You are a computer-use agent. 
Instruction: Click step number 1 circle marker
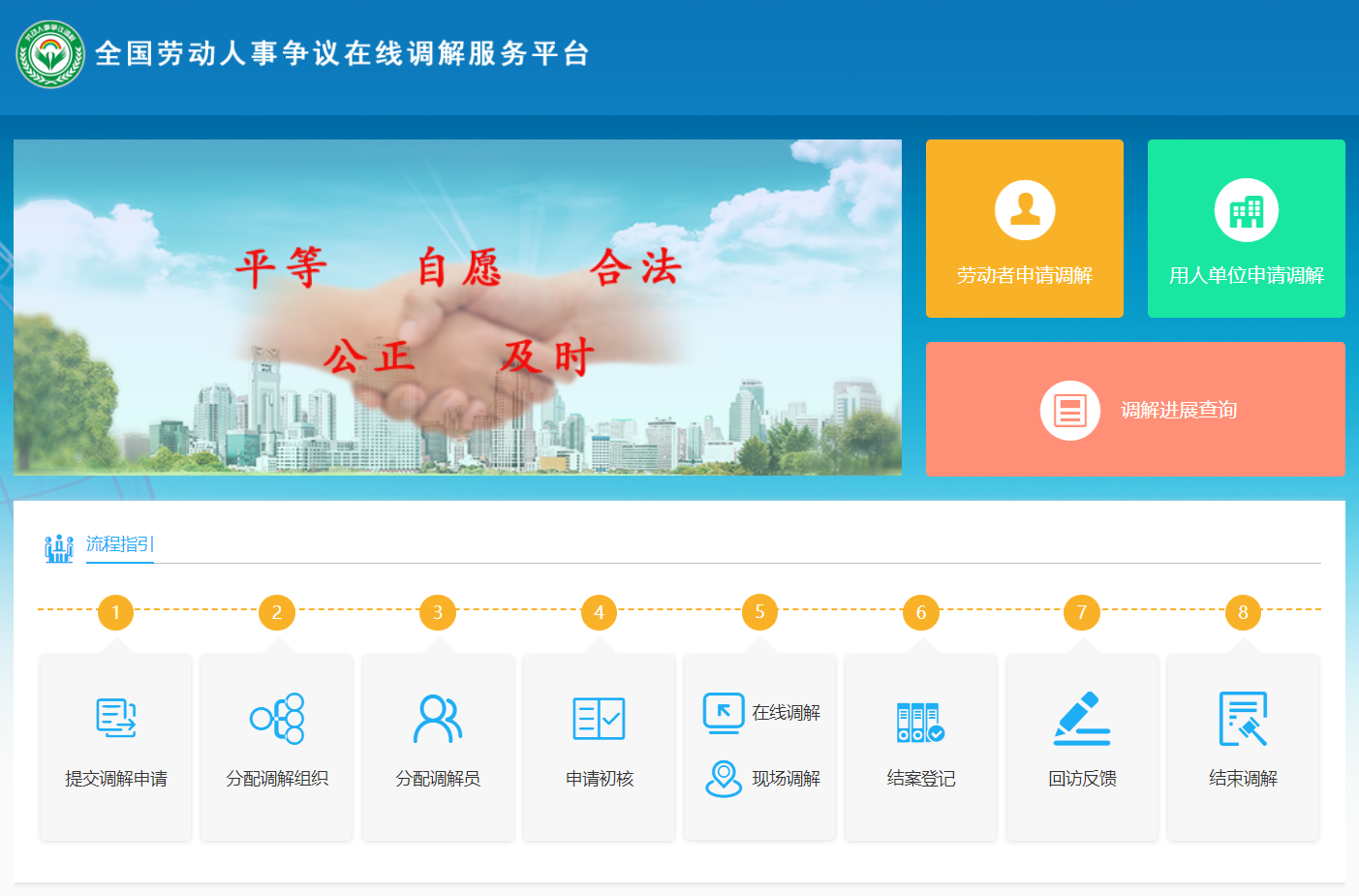[115, 612]
